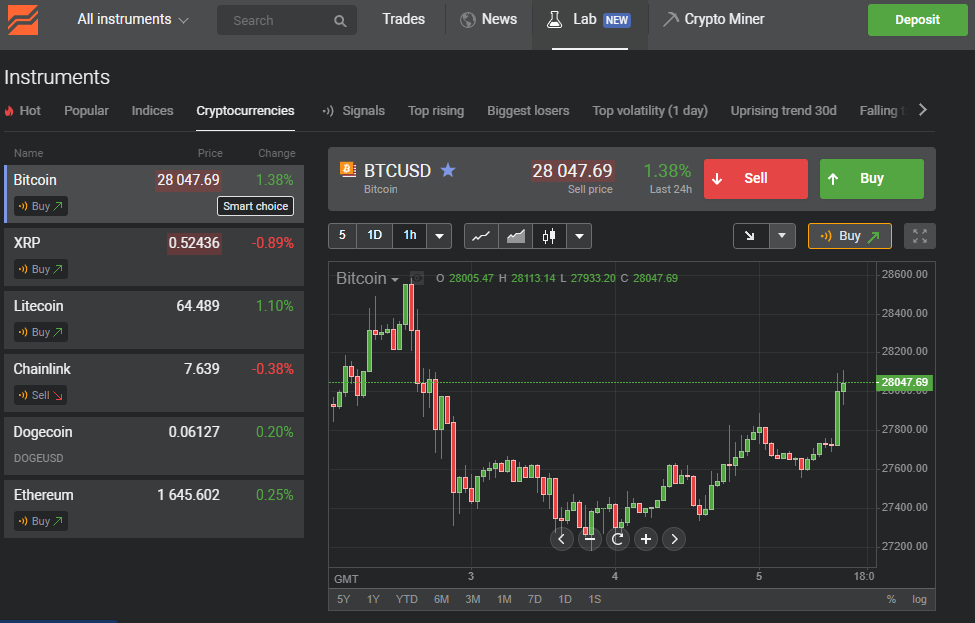Open the chart type dropdown arrow

click(x=578, y=236)
